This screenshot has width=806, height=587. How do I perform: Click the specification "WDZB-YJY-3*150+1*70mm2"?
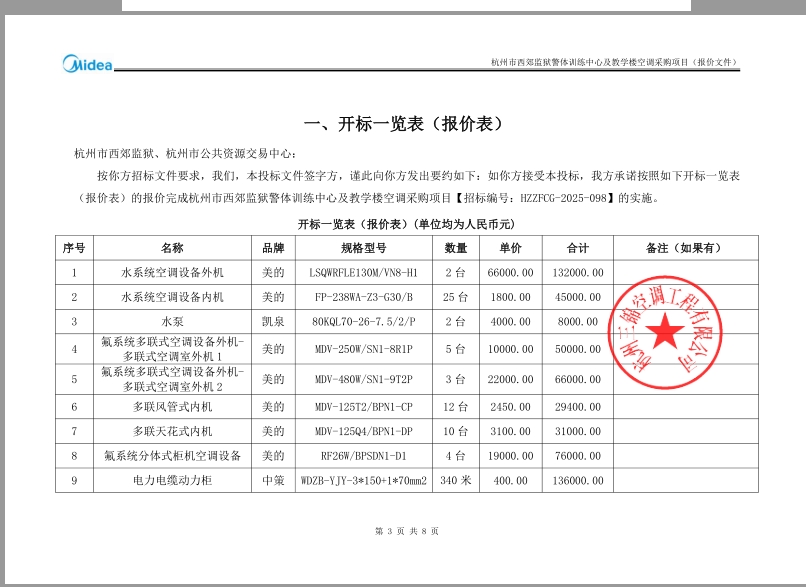363,481
